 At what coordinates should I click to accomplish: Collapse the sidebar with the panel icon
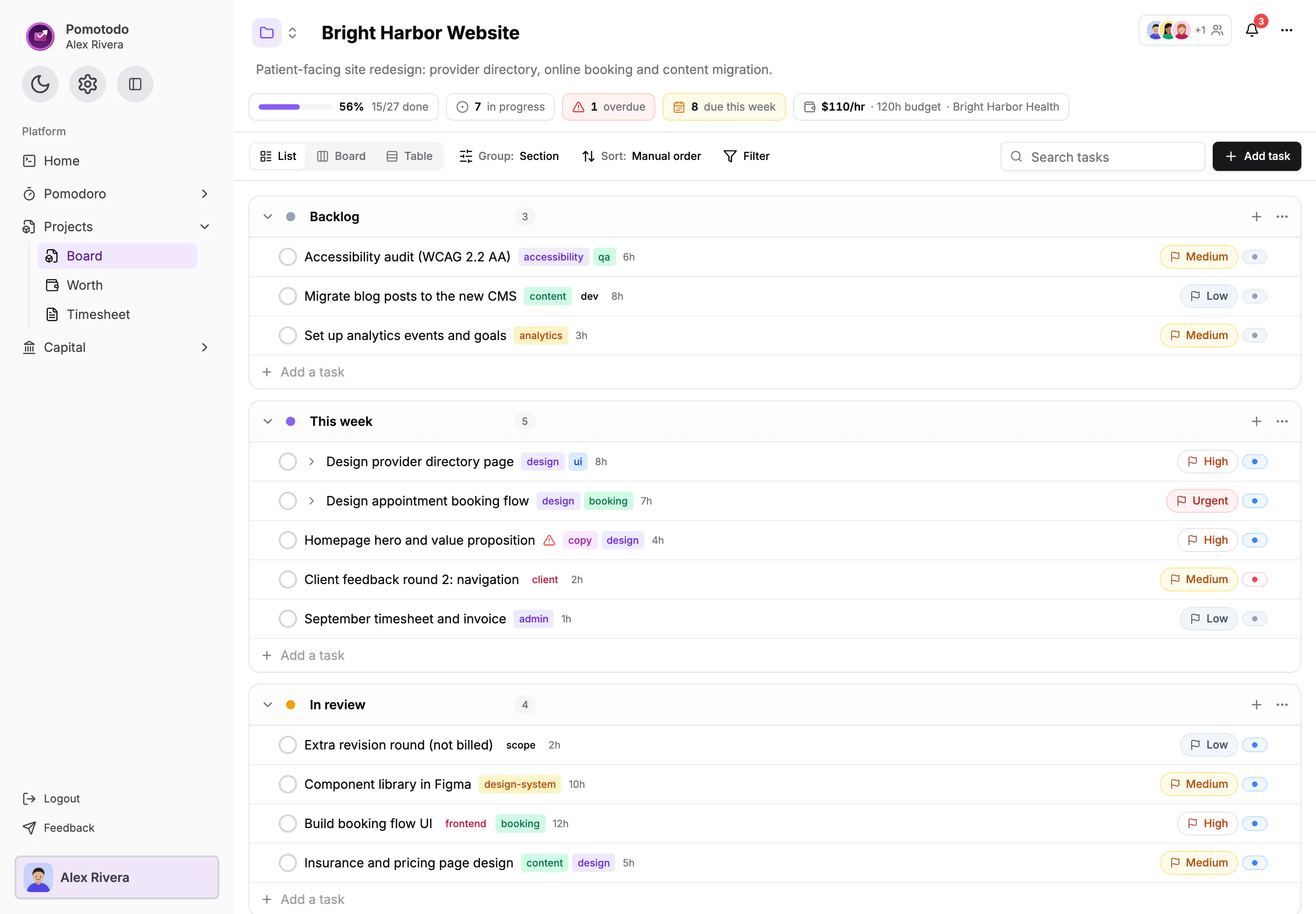click(135, 84)
